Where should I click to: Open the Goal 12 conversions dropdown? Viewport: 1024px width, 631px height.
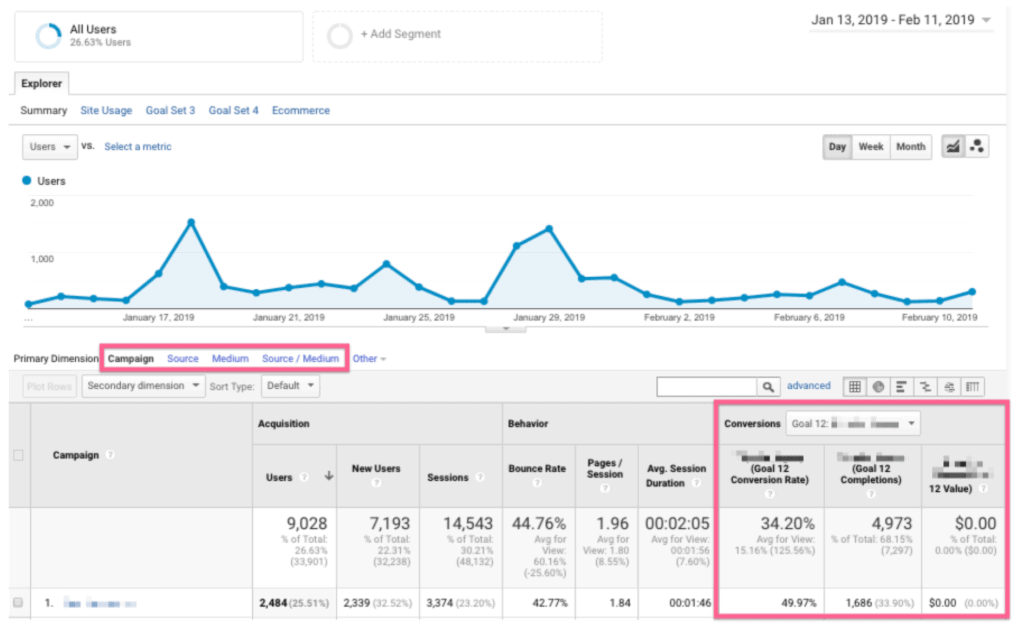853,424
